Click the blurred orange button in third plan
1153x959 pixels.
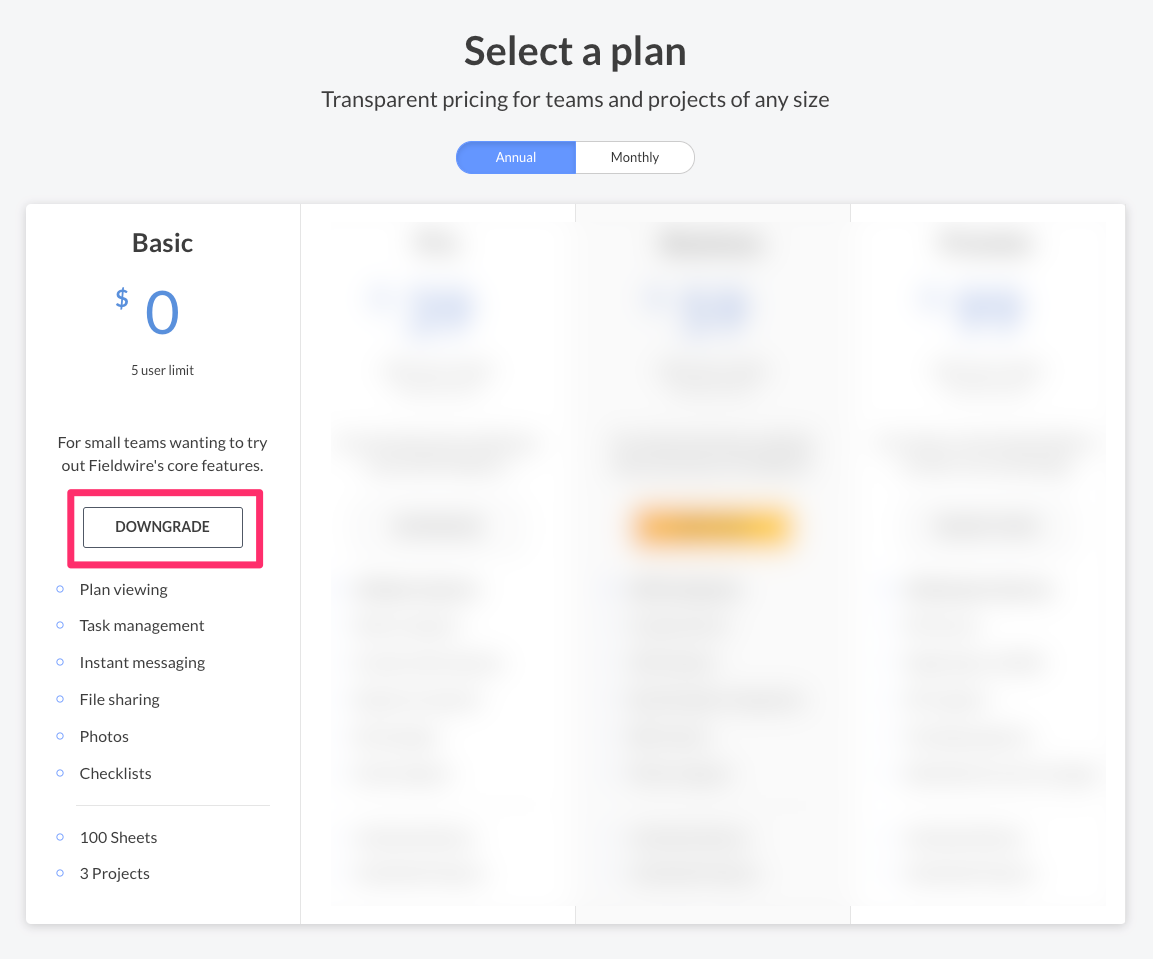712,527
